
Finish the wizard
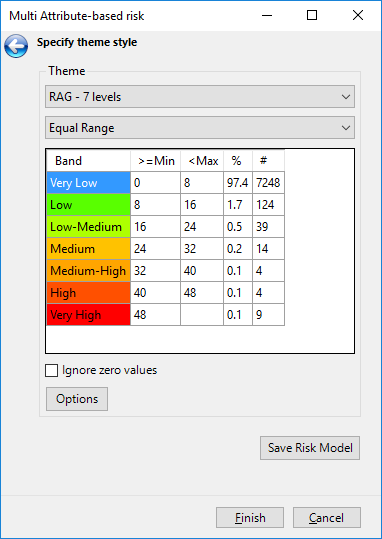tap(250, 517)
